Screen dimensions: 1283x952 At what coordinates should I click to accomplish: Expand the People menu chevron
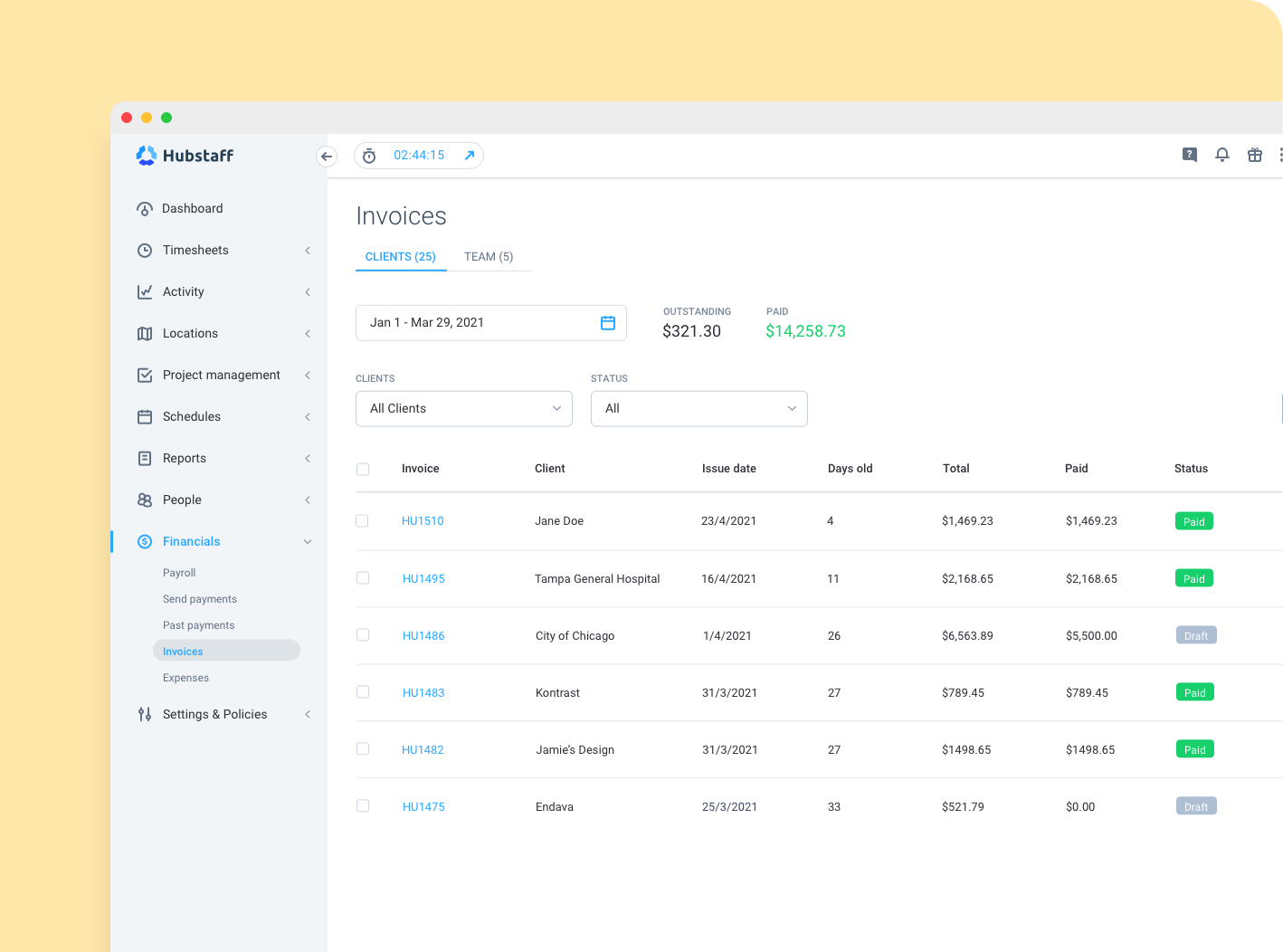[x=308, y=500]
